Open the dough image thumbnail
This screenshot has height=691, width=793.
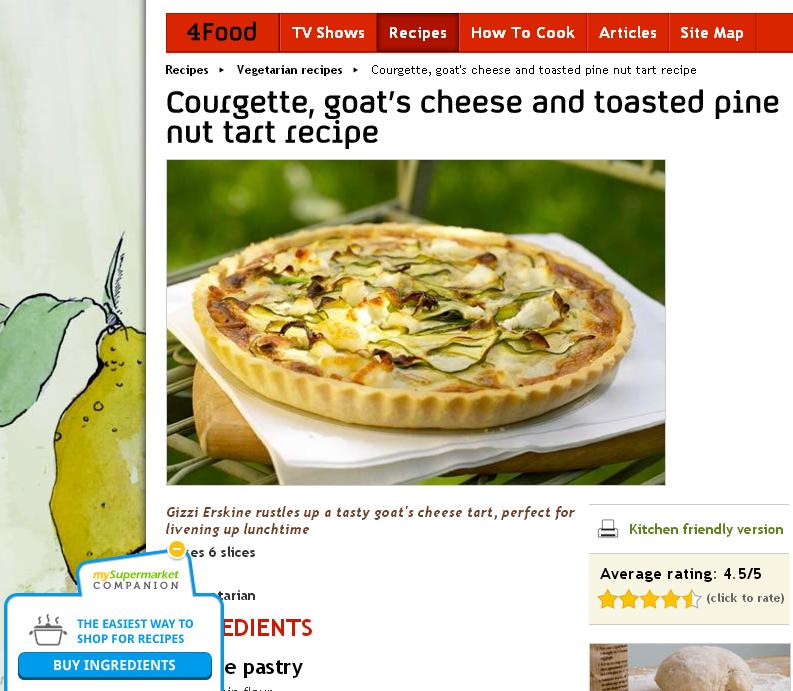pyautogui.click(x=689, y=667)
